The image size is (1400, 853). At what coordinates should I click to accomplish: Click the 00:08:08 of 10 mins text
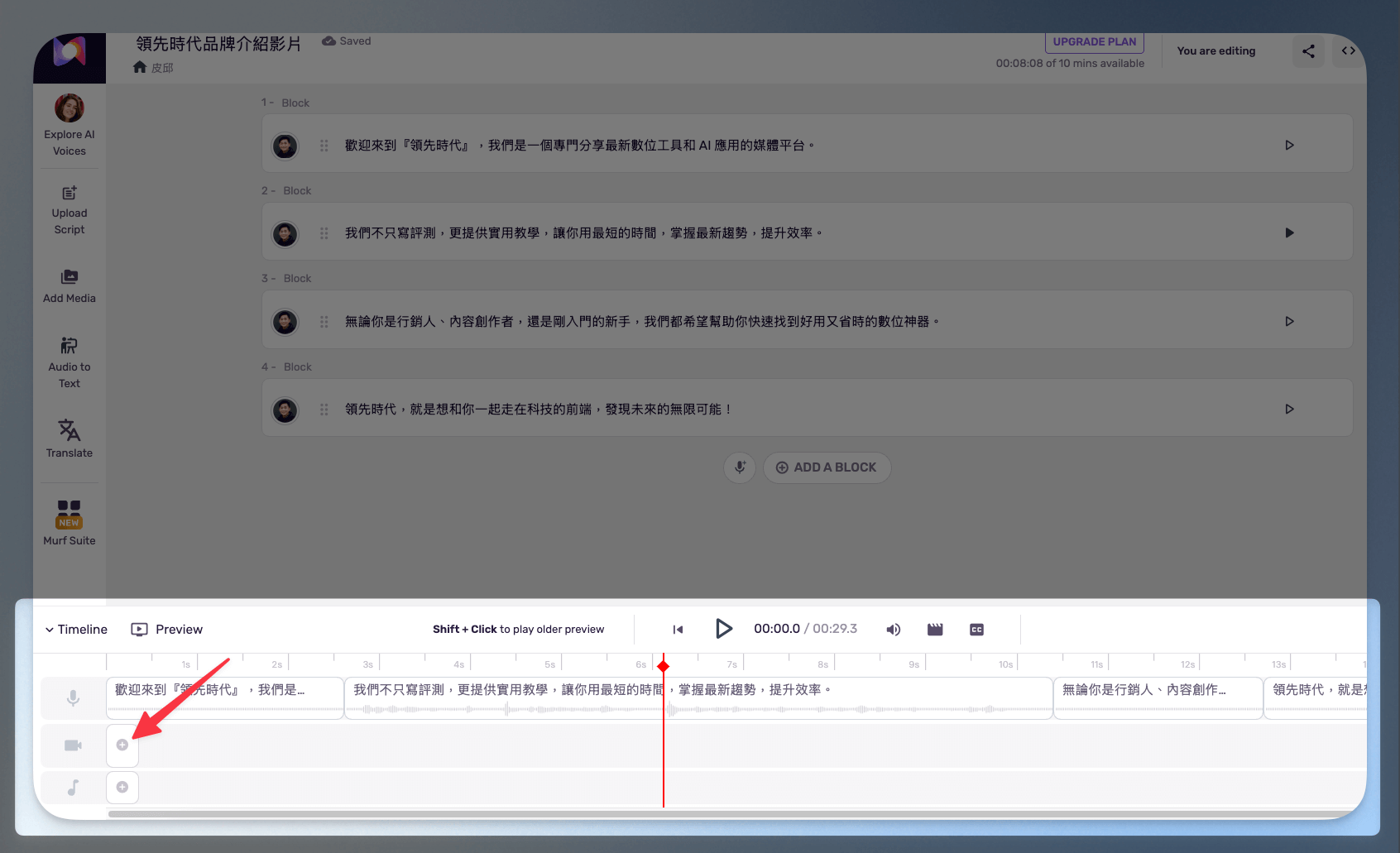pyautogui.click(x=1070, y=64)
